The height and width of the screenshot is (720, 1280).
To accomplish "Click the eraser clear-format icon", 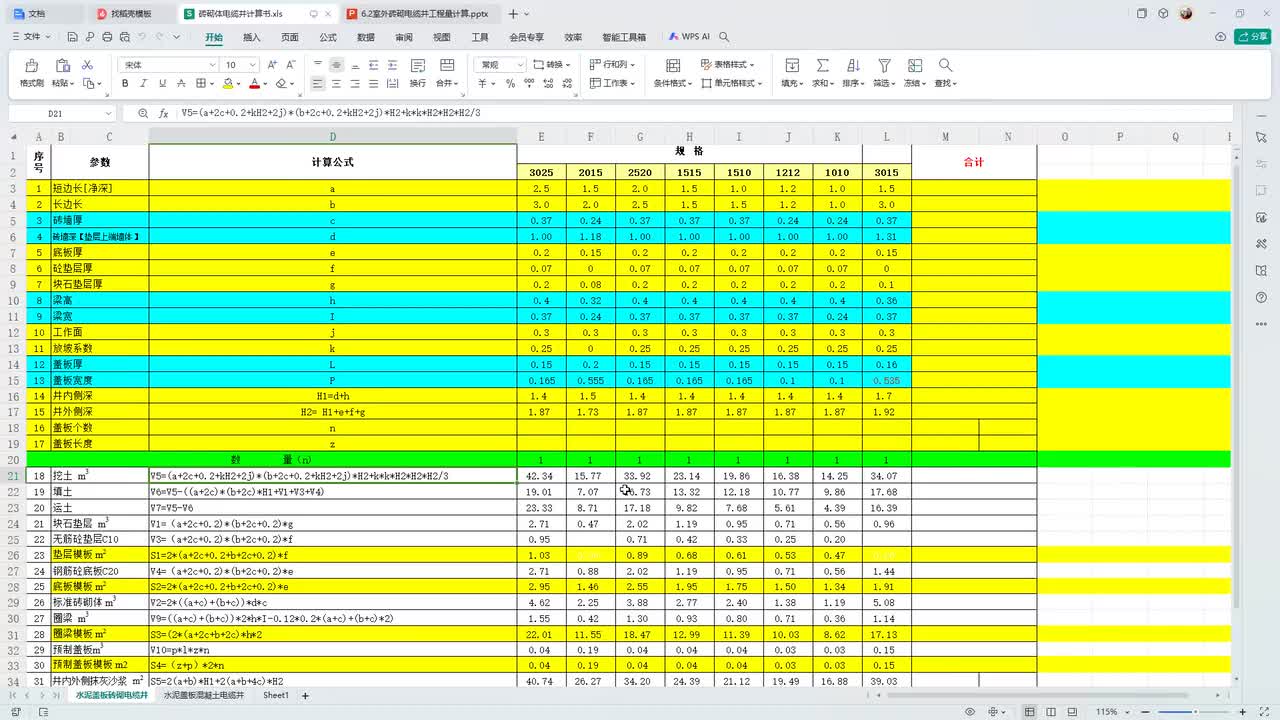I will [281, 84].
